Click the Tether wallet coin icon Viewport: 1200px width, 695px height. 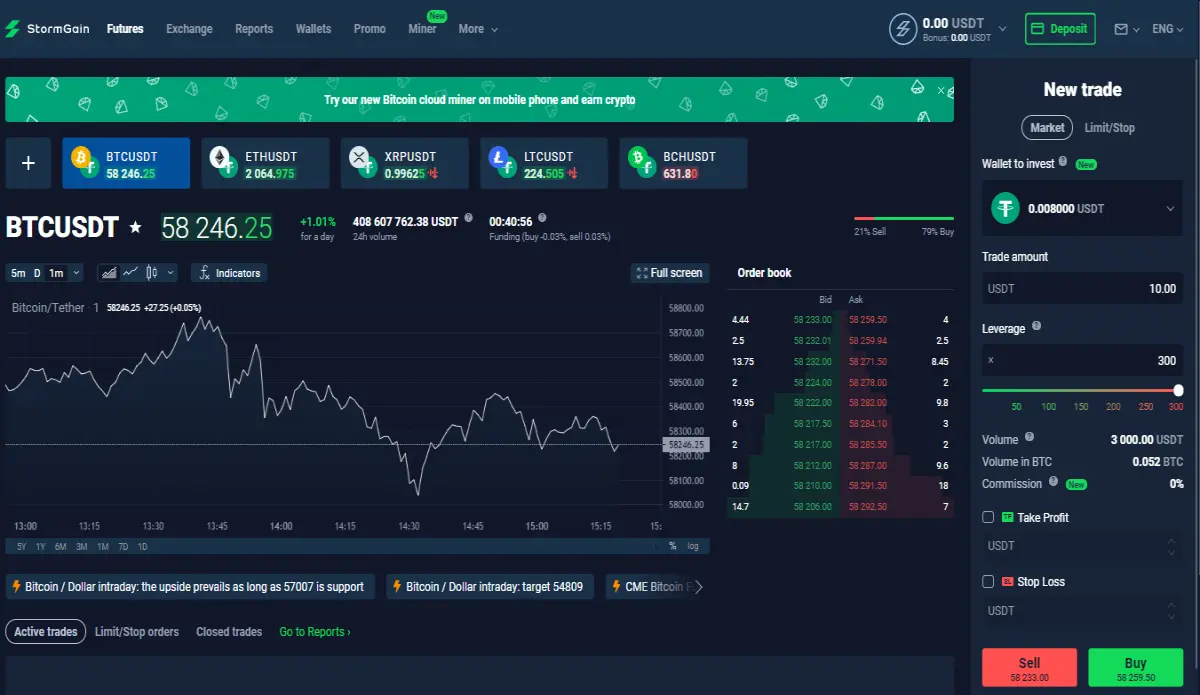tap(1005, 208)
